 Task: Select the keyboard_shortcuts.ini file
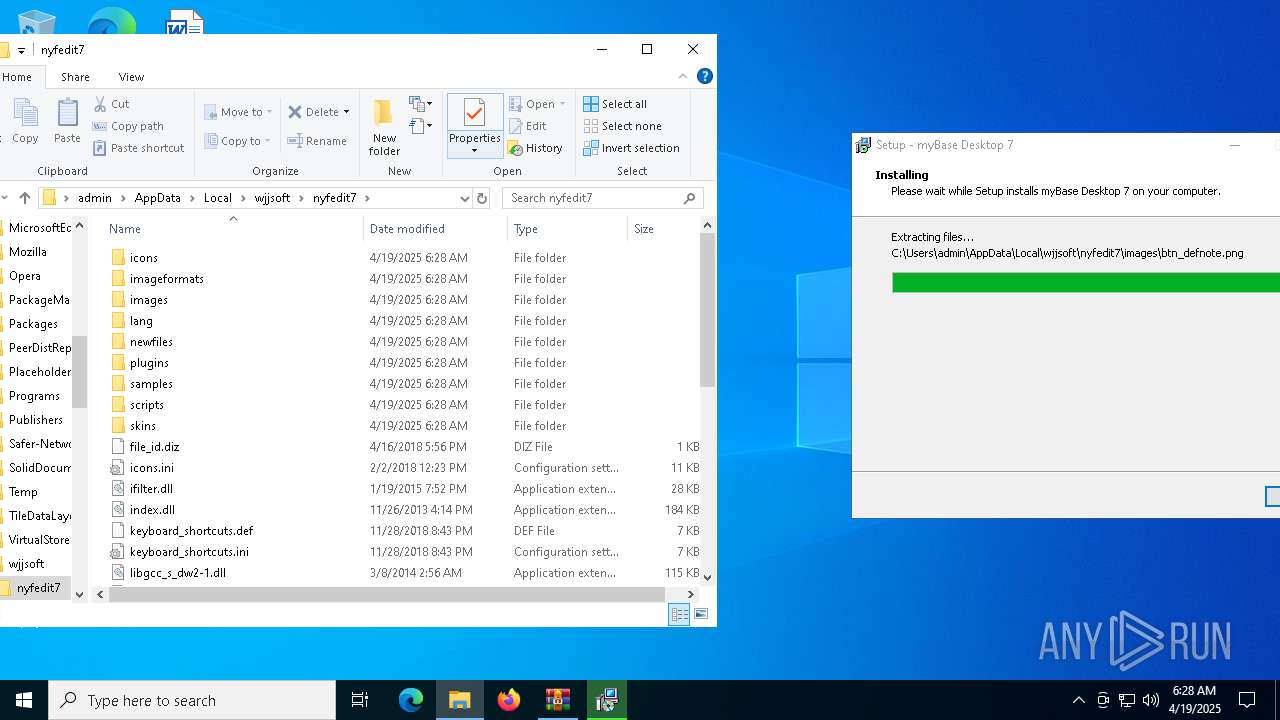[x=404, y=552]
